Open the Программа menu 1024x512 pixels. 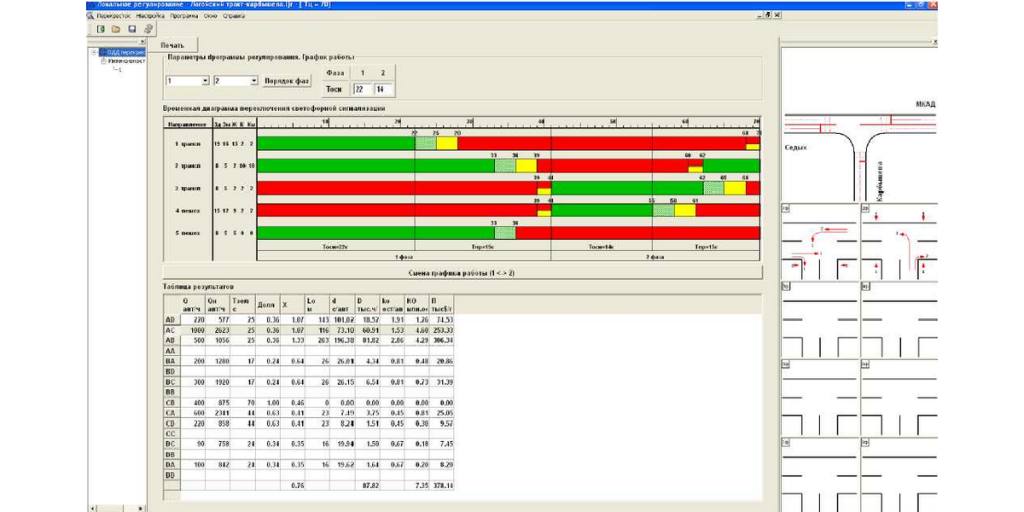[x=183, y=16]
